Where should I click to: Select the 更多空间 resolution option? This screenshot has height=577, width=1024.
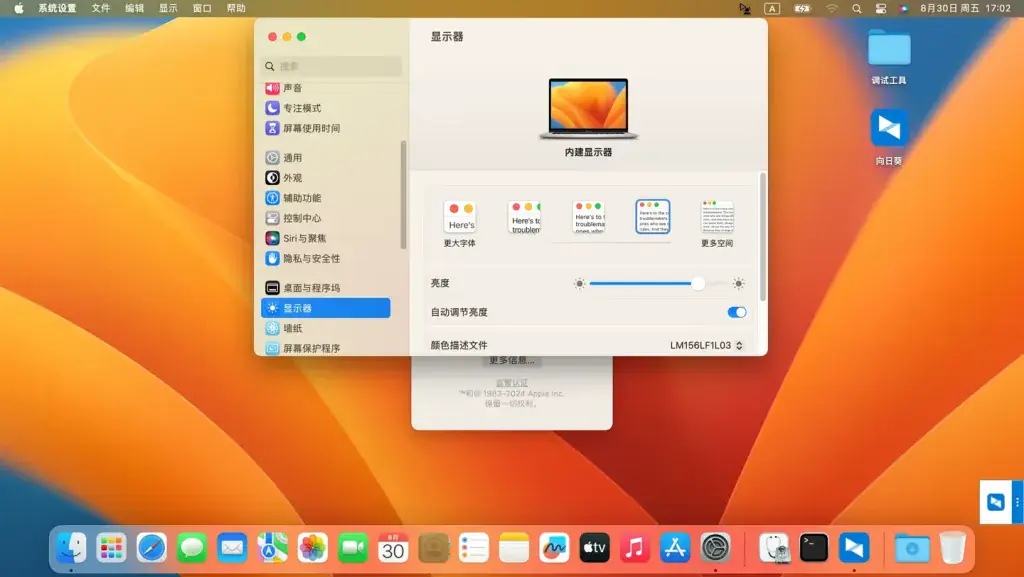click(717, 223)
